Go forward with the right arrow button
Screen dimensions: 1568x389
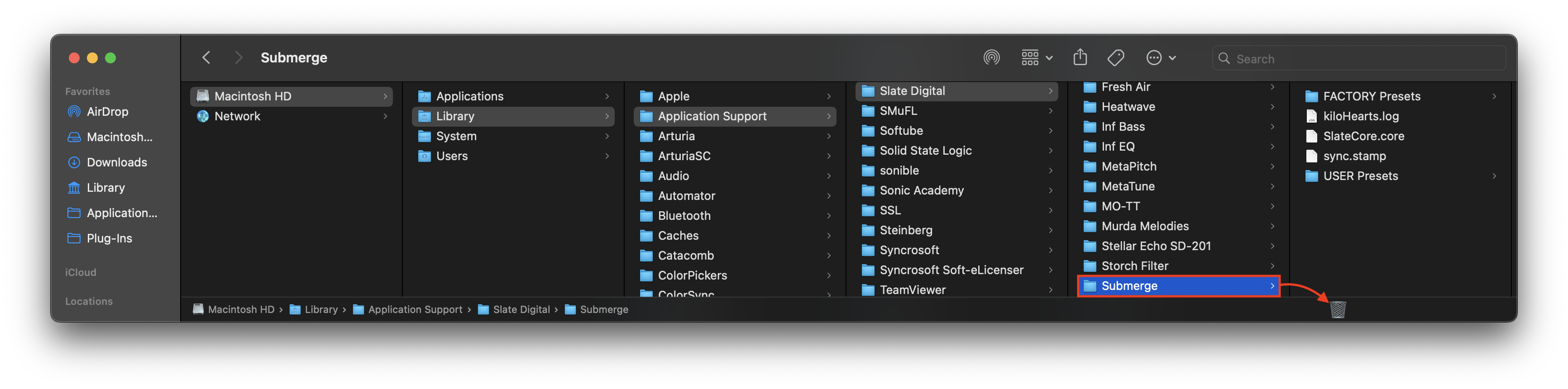pos(239,58)
